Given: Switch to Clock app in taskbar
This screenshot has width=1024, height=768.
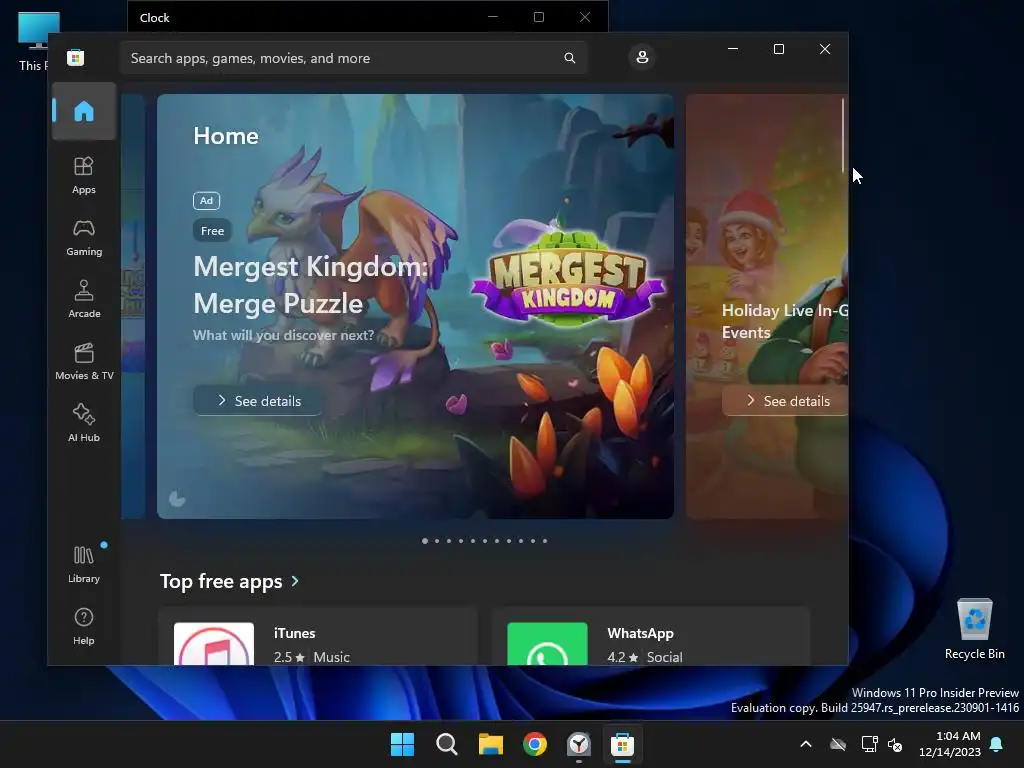Looking at the screenshot, I should click(579, 744).
